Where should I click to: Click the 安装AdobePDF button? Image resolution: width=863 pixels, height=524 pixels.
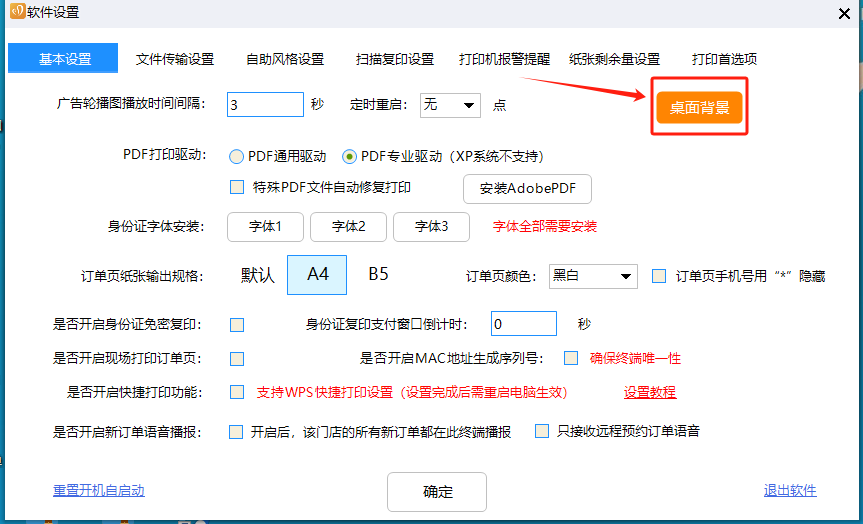tap(527, 188)
